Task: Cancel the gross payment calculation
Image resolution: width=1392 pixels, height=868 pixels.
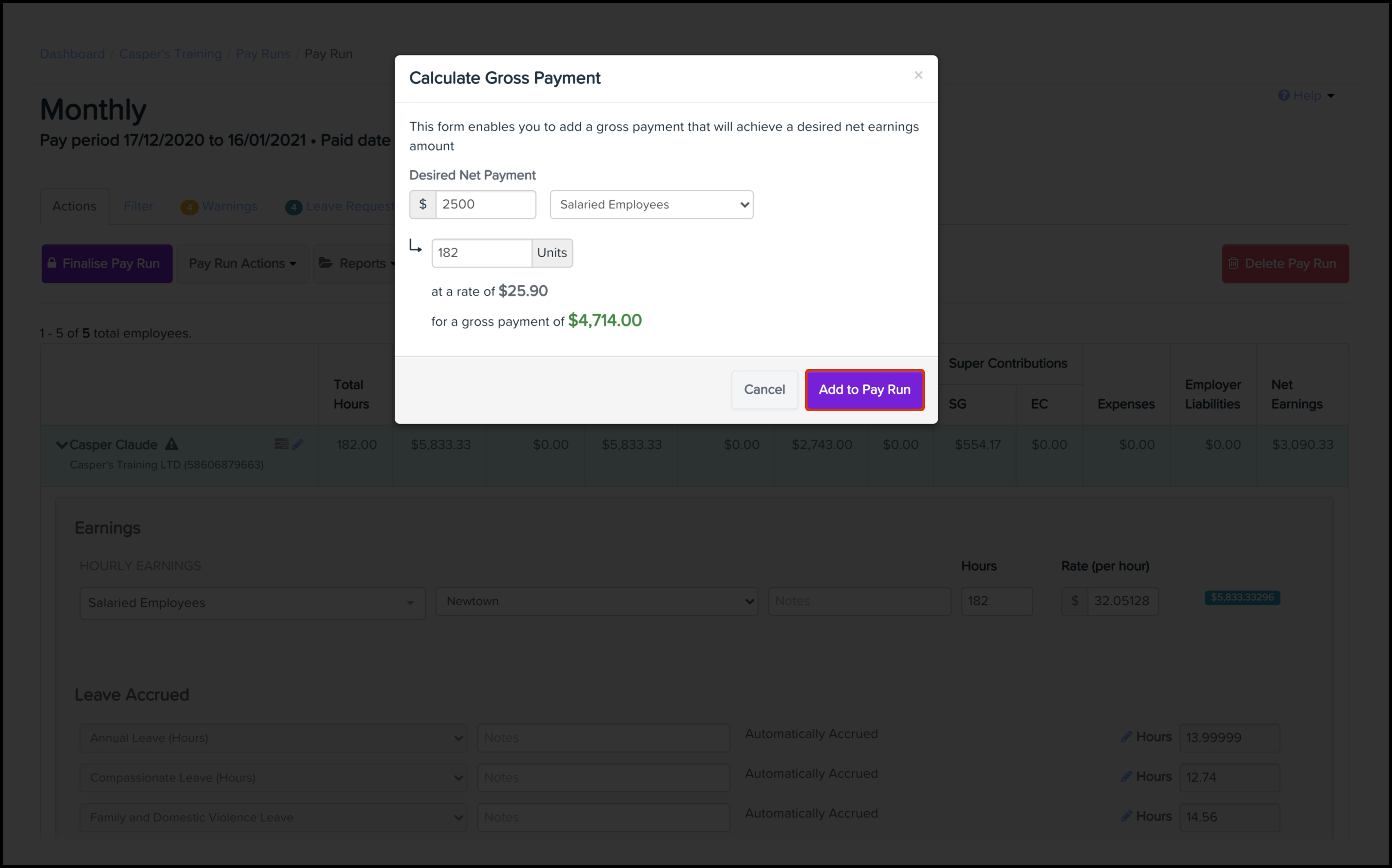Action: point(764,390)
